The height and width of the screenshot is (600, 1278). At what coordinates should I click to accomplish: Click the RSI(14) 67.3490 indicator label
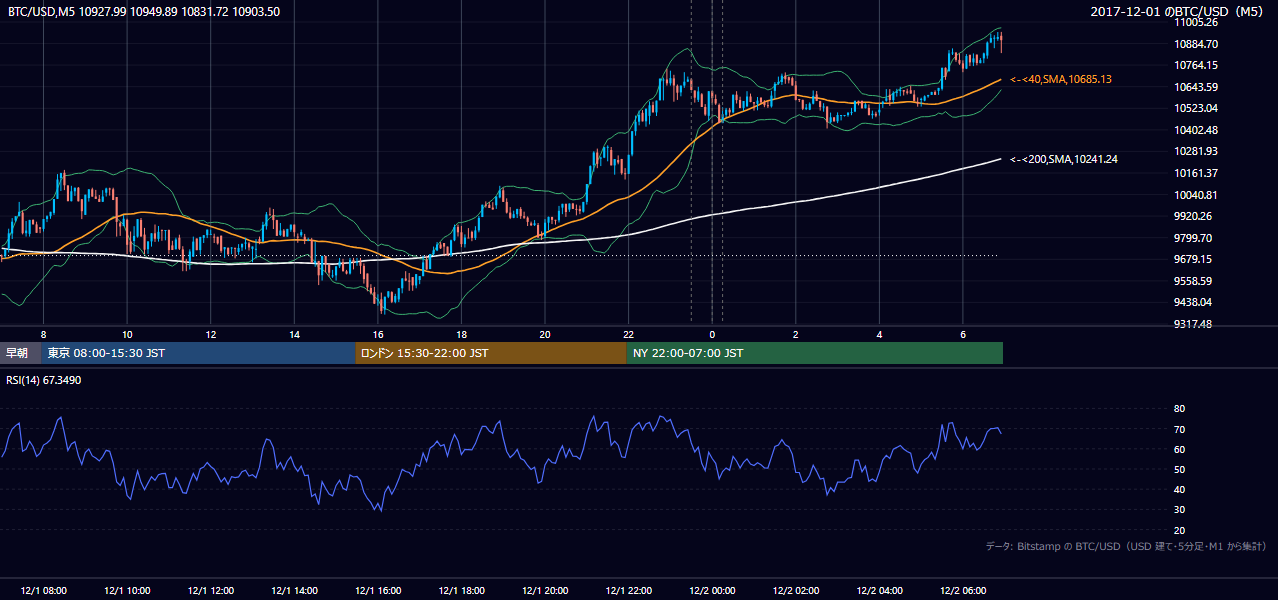[x=44, y=380]
